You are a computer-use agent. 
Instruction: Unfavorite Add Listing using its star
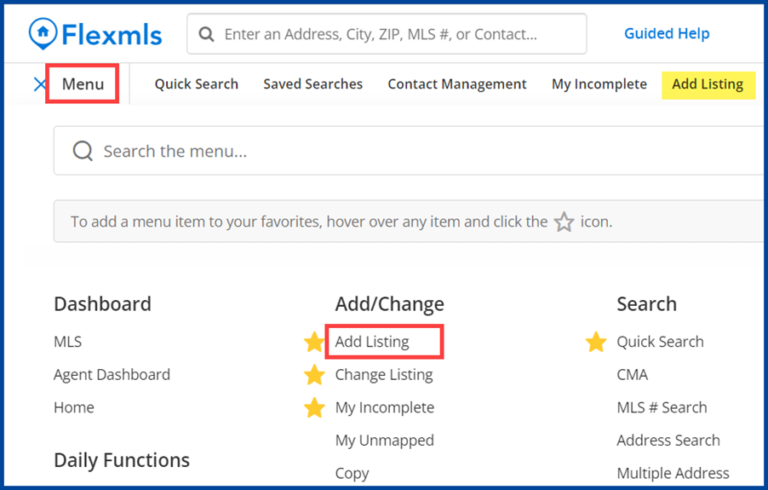314,342
